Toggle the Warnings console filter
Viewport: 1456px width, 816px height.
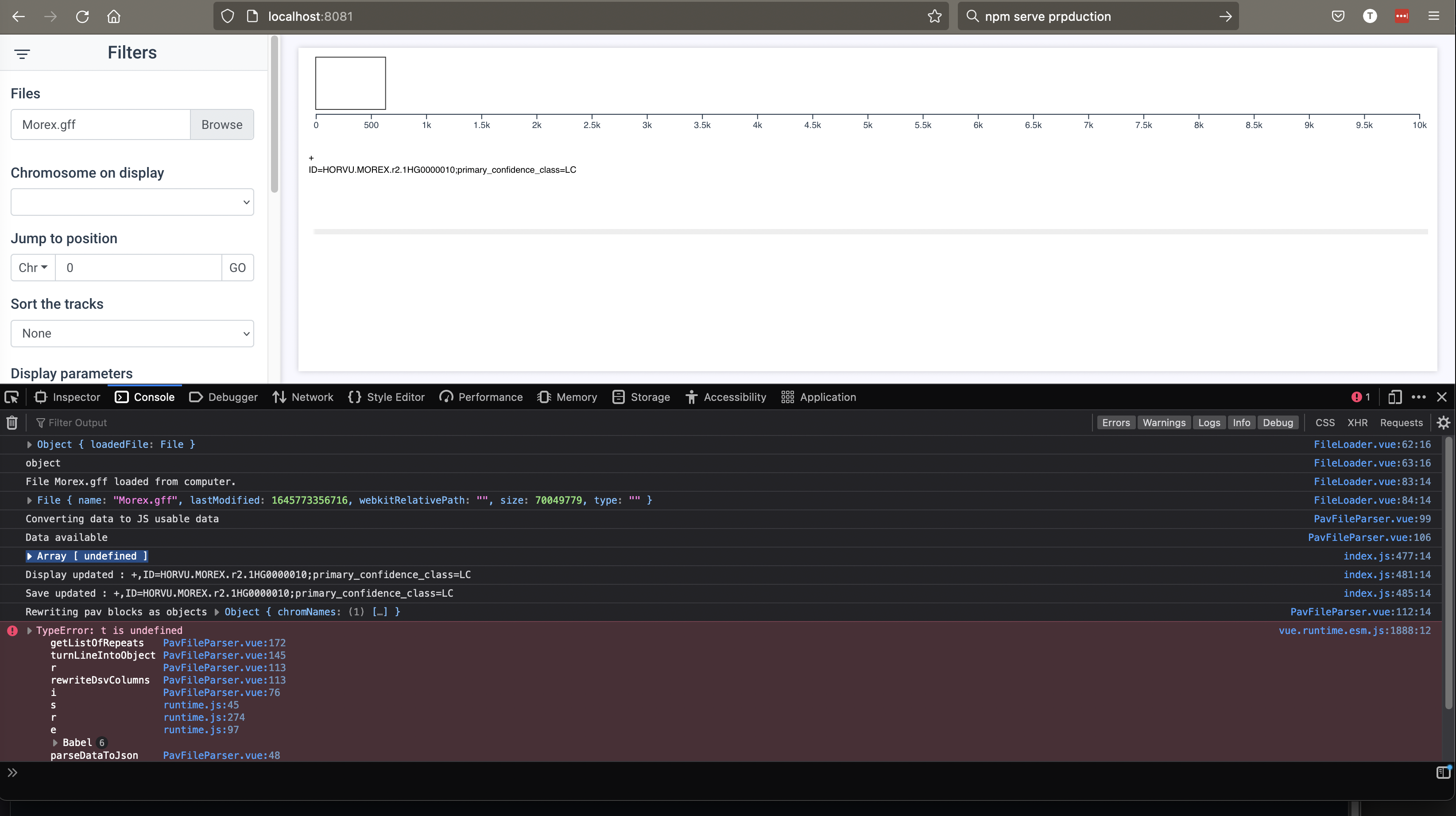pos(1164,423)
